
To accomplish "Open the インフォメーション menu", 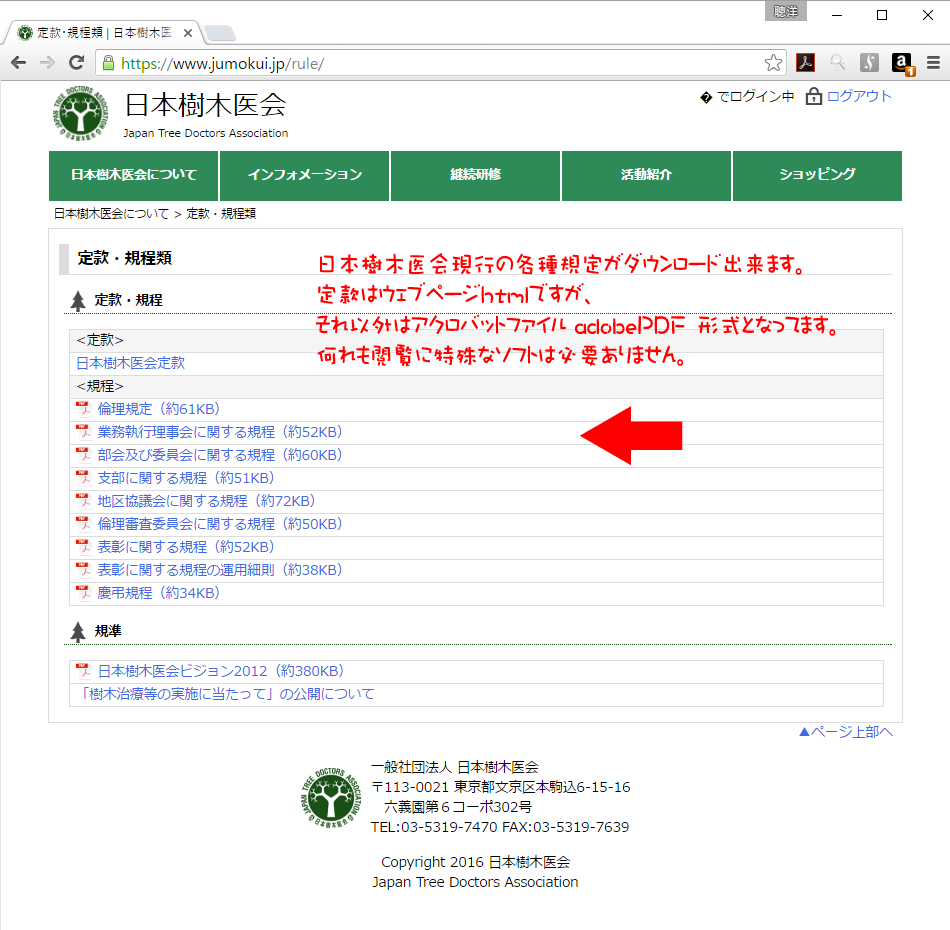I will pyautogui.click(x=304, y=175).
